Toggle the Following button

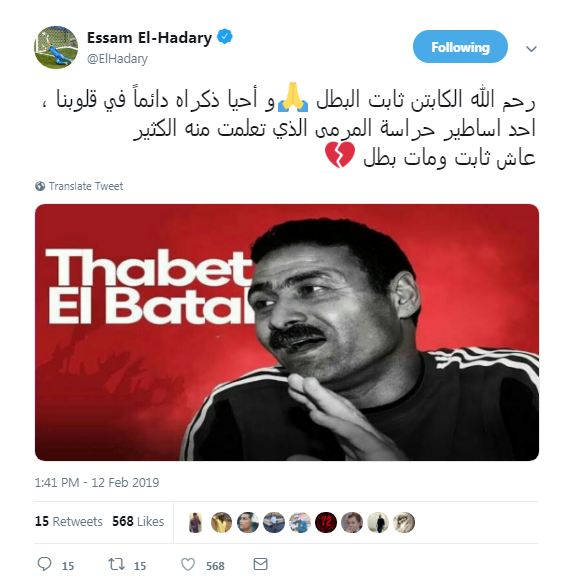460,47
